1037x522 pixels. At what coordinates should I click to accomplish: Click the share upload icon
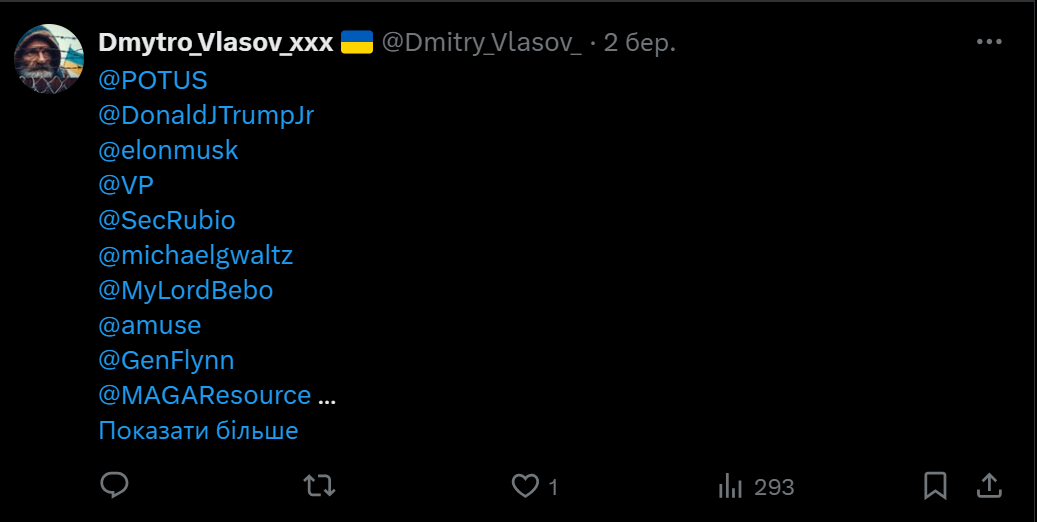(988, 486)
